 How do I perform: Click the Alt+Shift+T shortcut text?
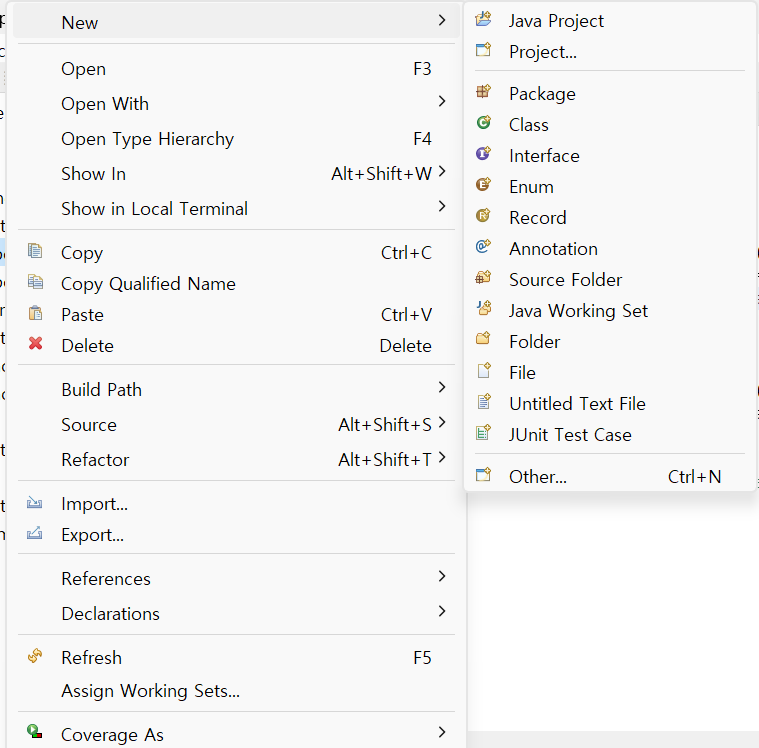click(385, 459)
